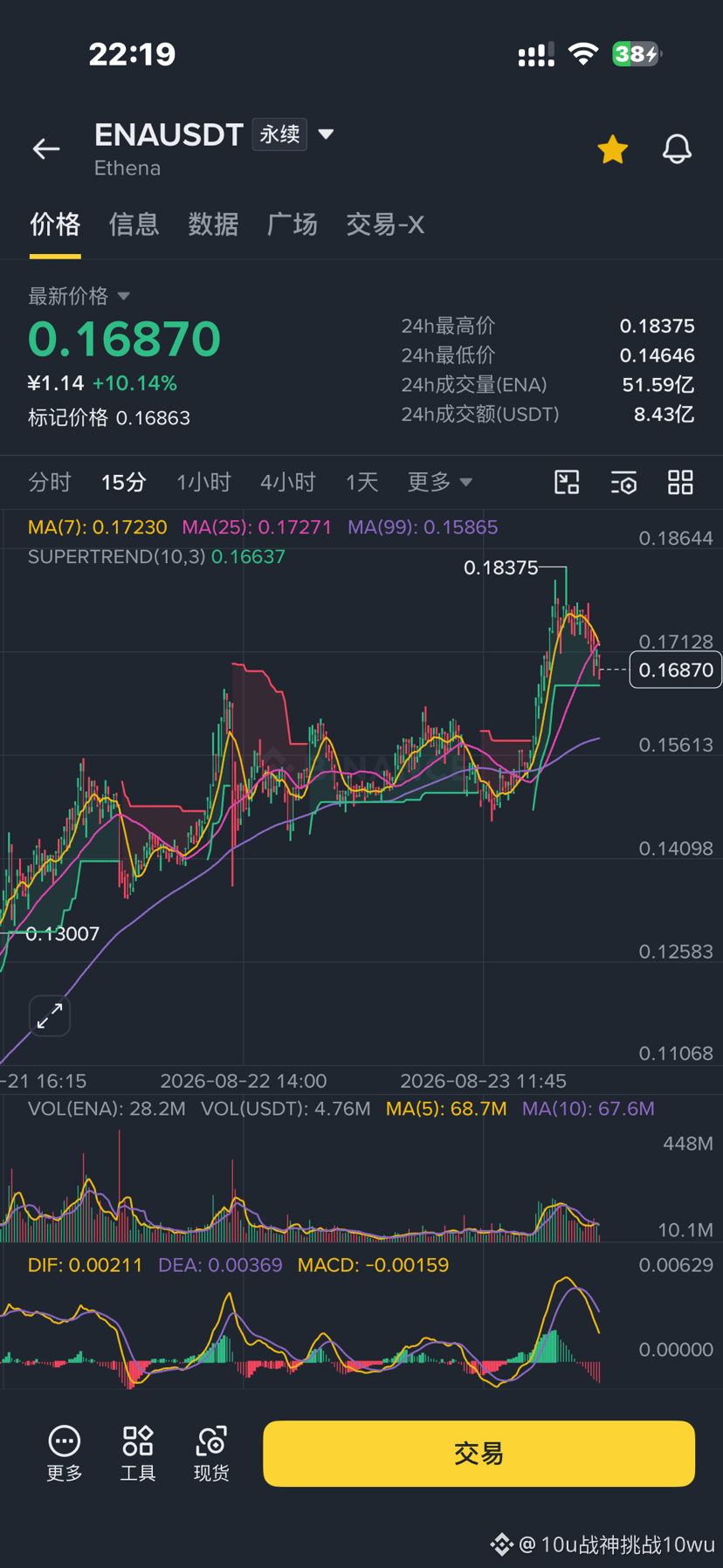Tap the VOL(ENA) volume label
Screen dimensions: 723x1568
[x=107, y=1109]
